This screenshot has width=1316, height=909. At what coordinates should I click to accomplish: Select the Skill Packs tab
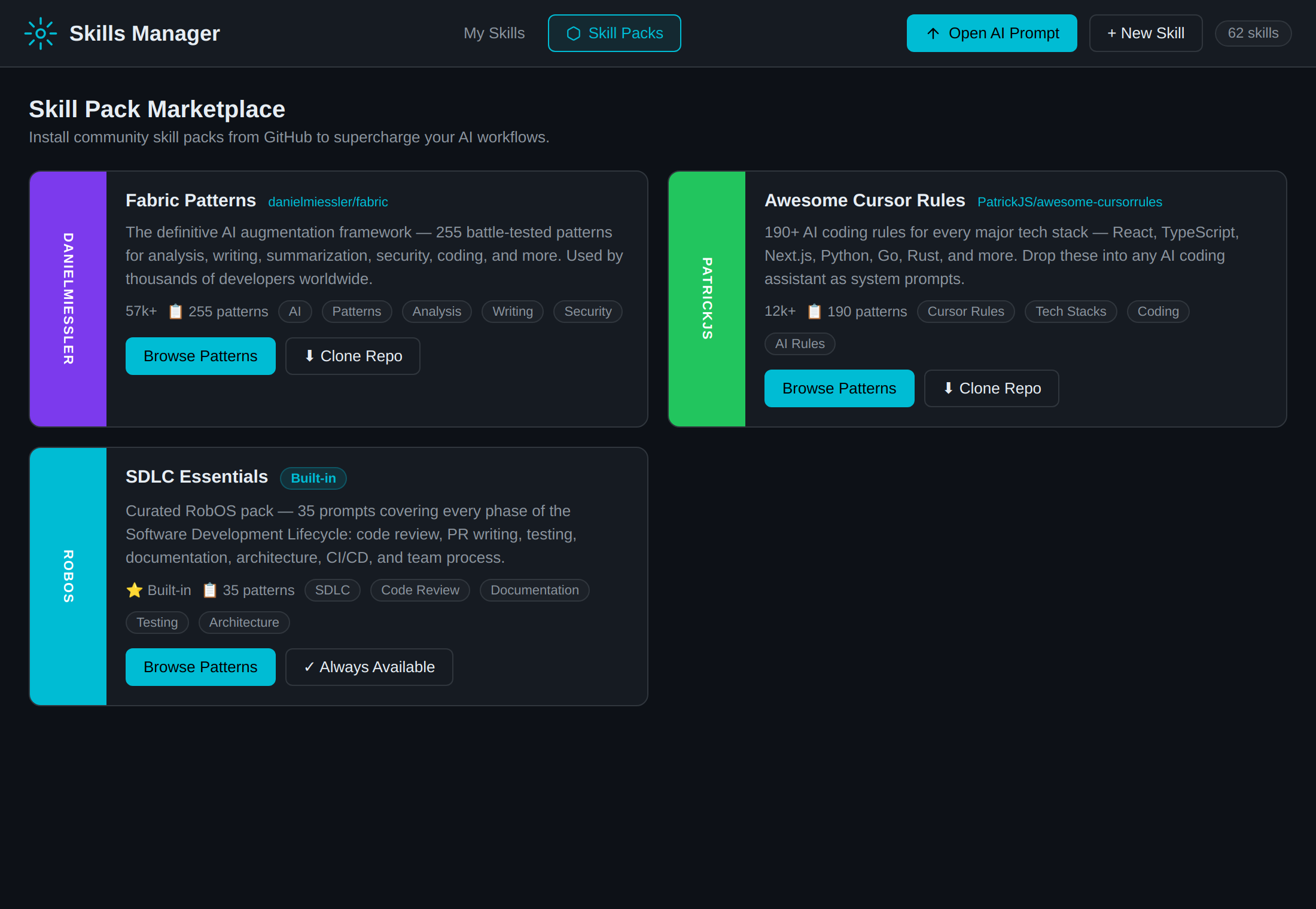pos(614,33)
